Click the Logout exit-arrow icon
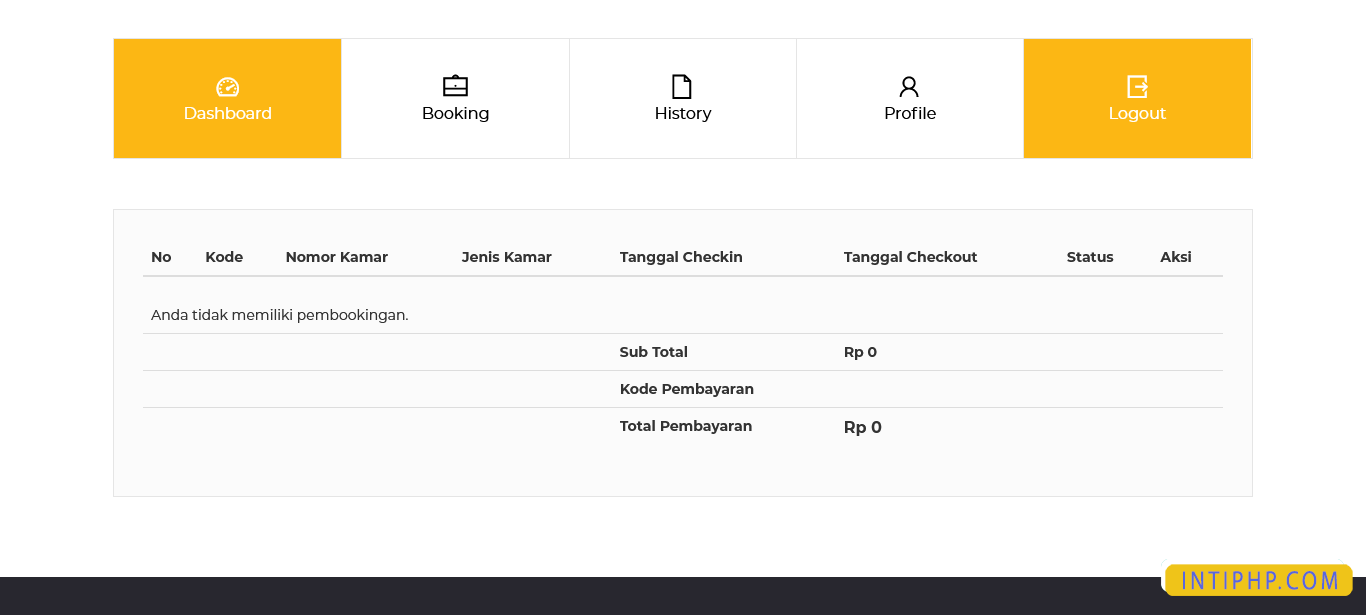This screenshot has width=1366, height=615. 1137,86
